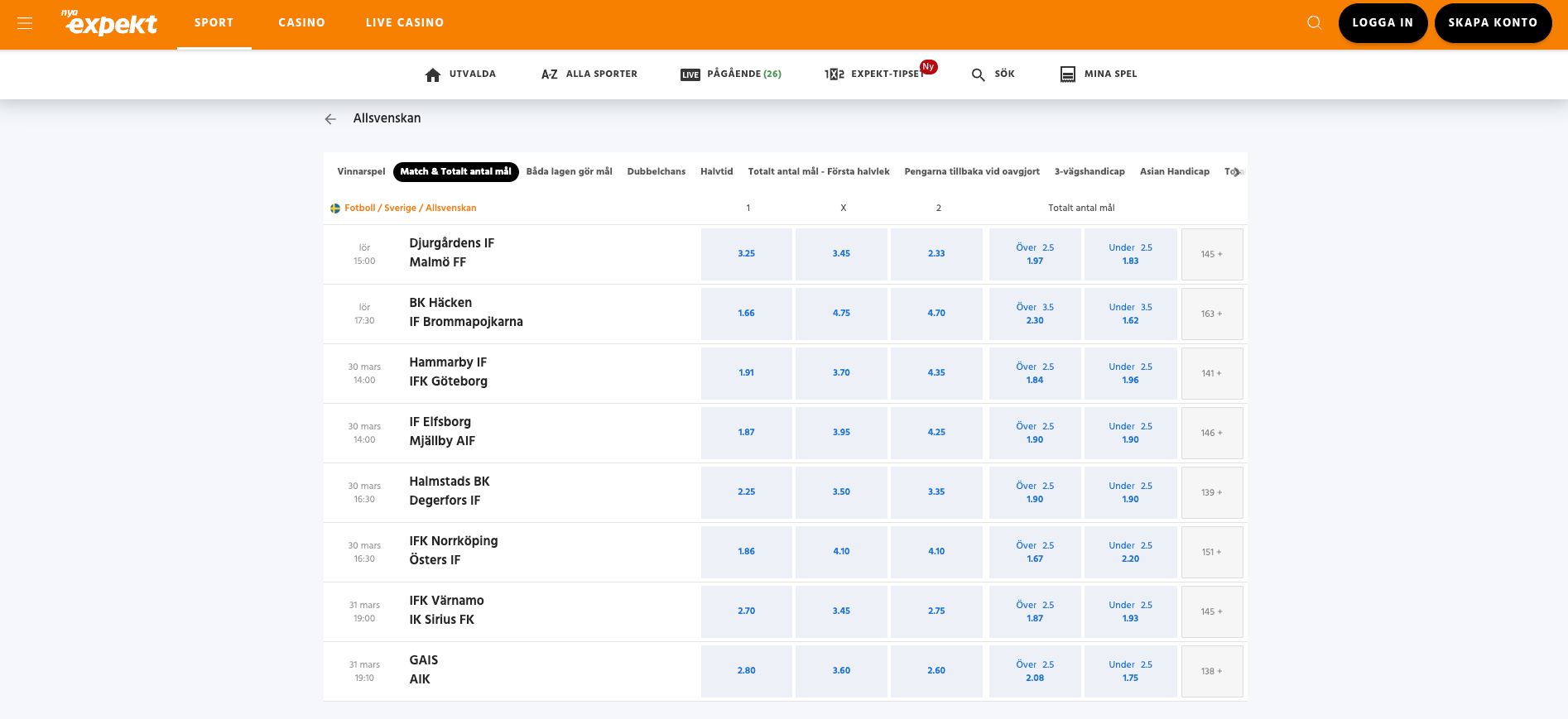Select the Båda lagen gör mål tab
The height and width of the screenshot is (719, 1568).
[x=570, y=172]
